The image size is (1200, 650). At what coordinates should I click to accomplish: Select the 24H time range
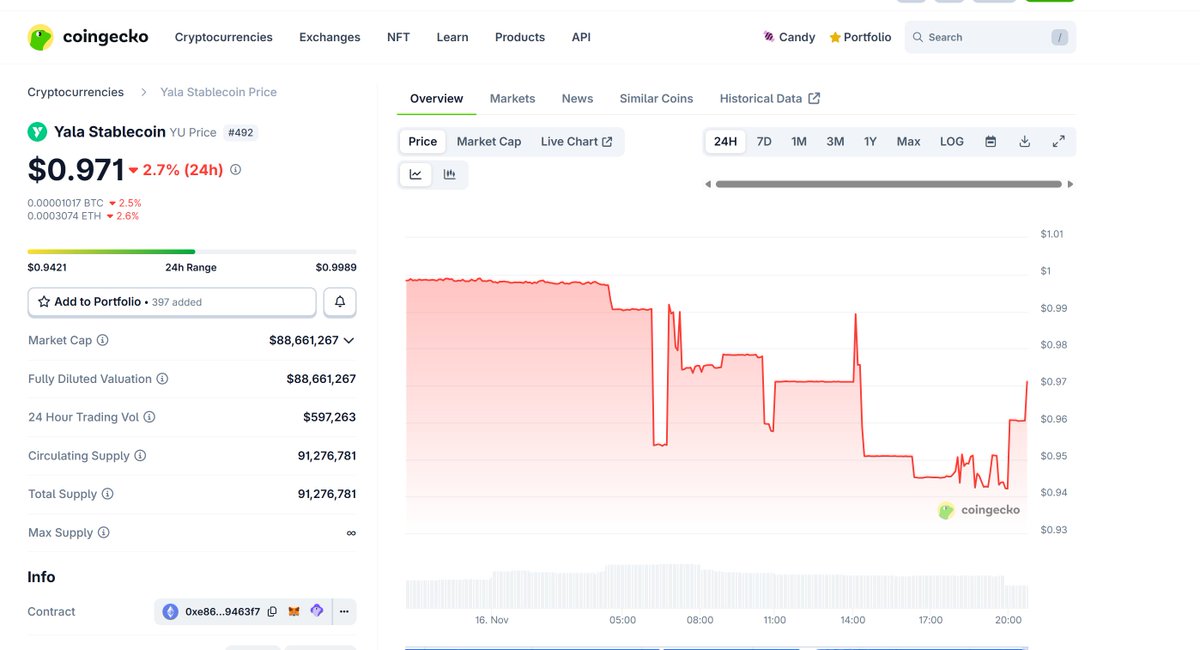[x=725, y=142]
